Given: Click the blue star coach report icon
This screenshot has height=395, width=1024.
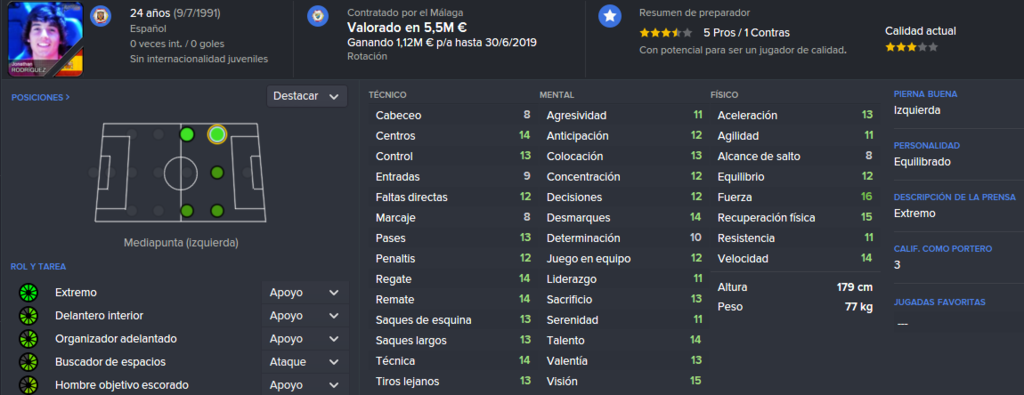Looking at the screenshot, I should pyautogui.click(x=610, y=17).
